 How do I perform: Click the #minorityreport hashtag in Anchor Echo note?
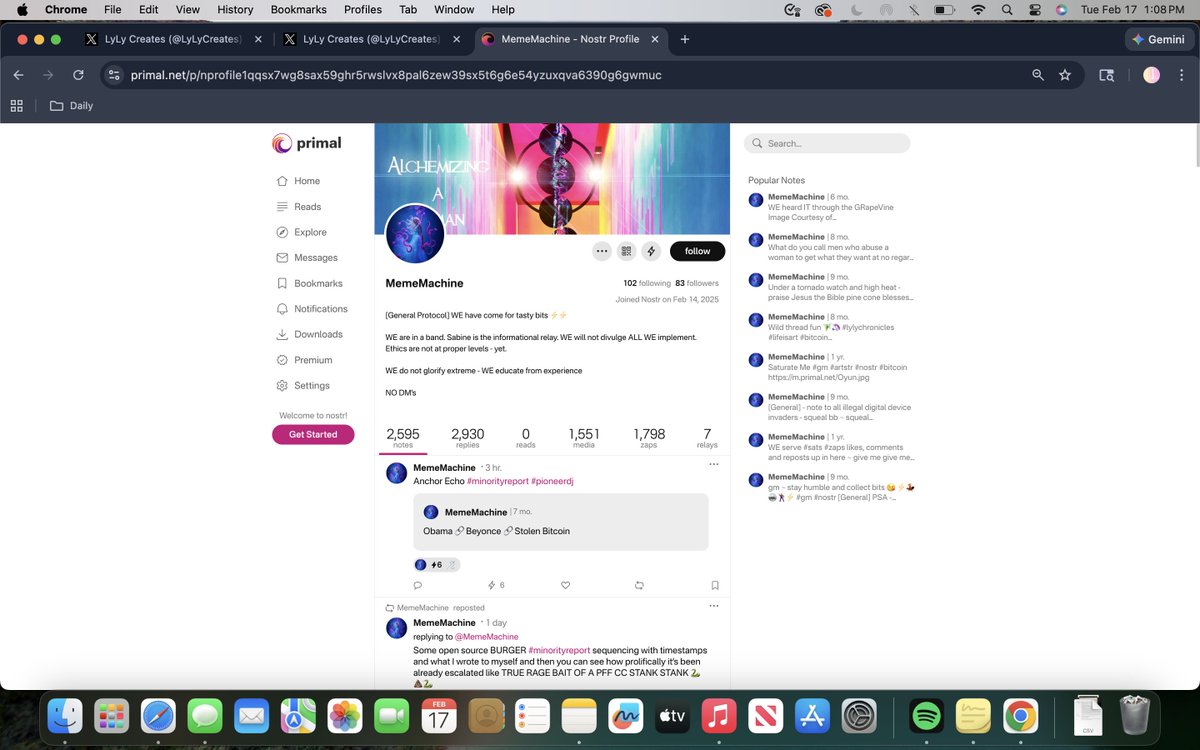[496, 481]
